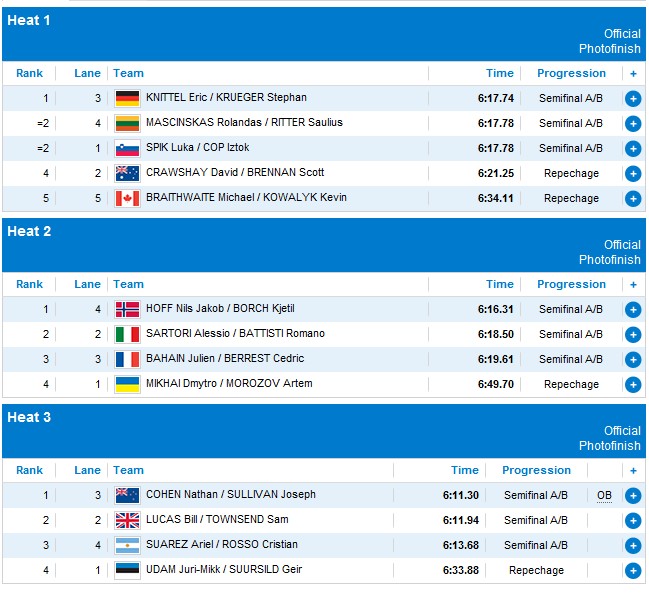This screenshot has width=649, height=597.
Task: Open the Heat 1 Photofinish link
Action: (609, 49)
